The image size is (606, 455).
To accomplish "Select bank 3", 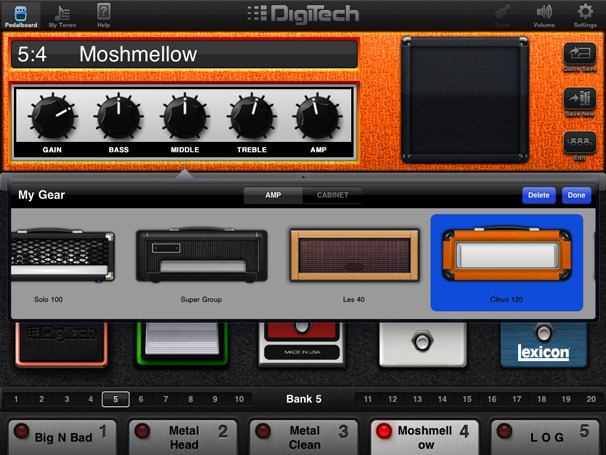I will coord(66,399).
